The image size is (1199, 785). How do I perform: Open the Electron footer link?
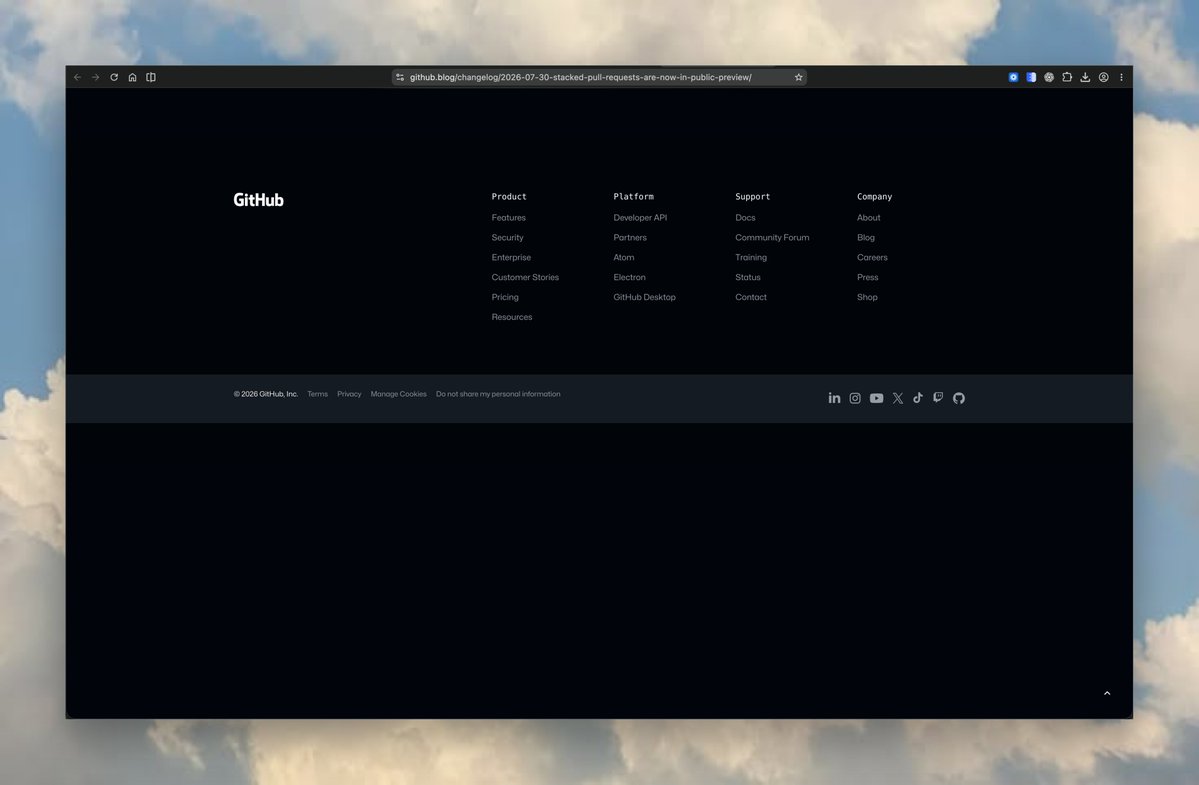pos(629,277)
